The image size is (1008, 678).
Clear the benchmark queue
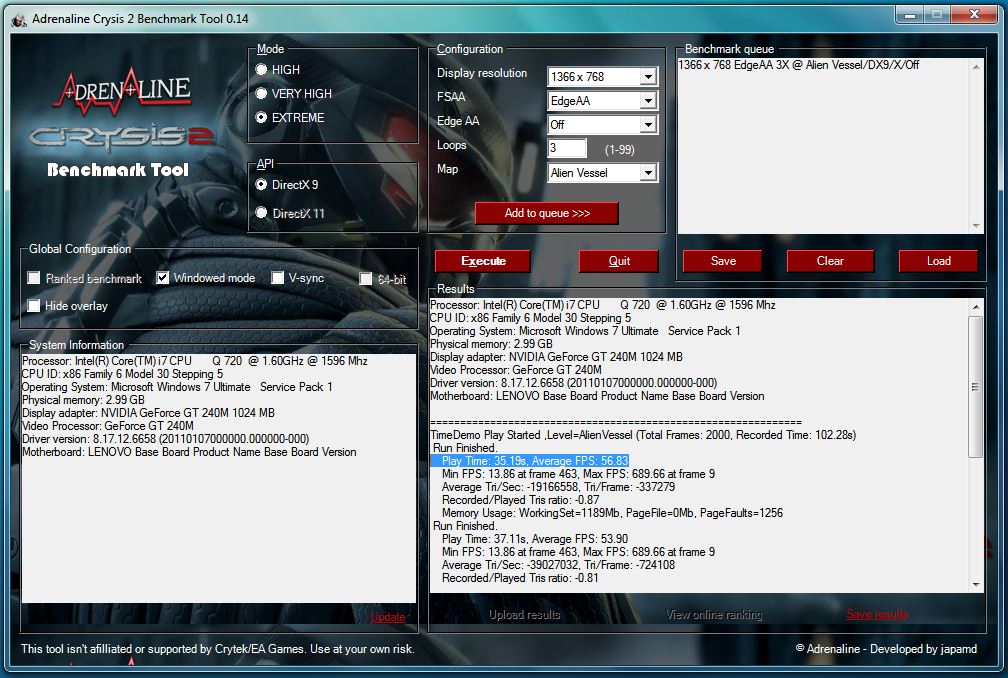(x=830, y=261)
